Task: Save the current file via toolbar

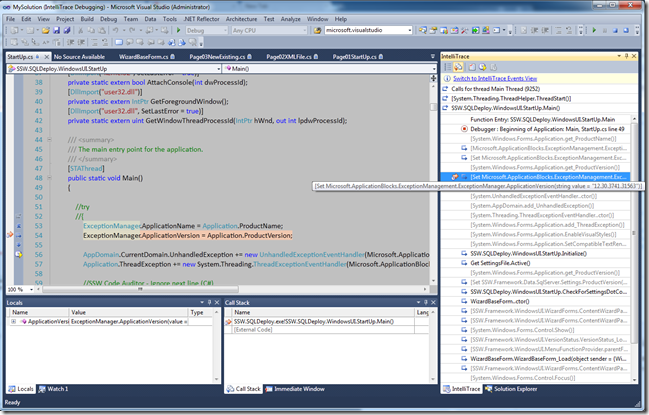Action: pyautogui.click(x=57, y=30)
